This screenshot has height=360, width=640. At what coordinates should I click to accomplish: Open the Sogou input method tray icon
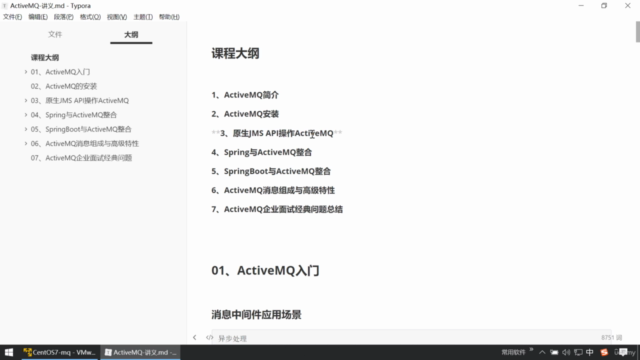(x=604, y=352)
